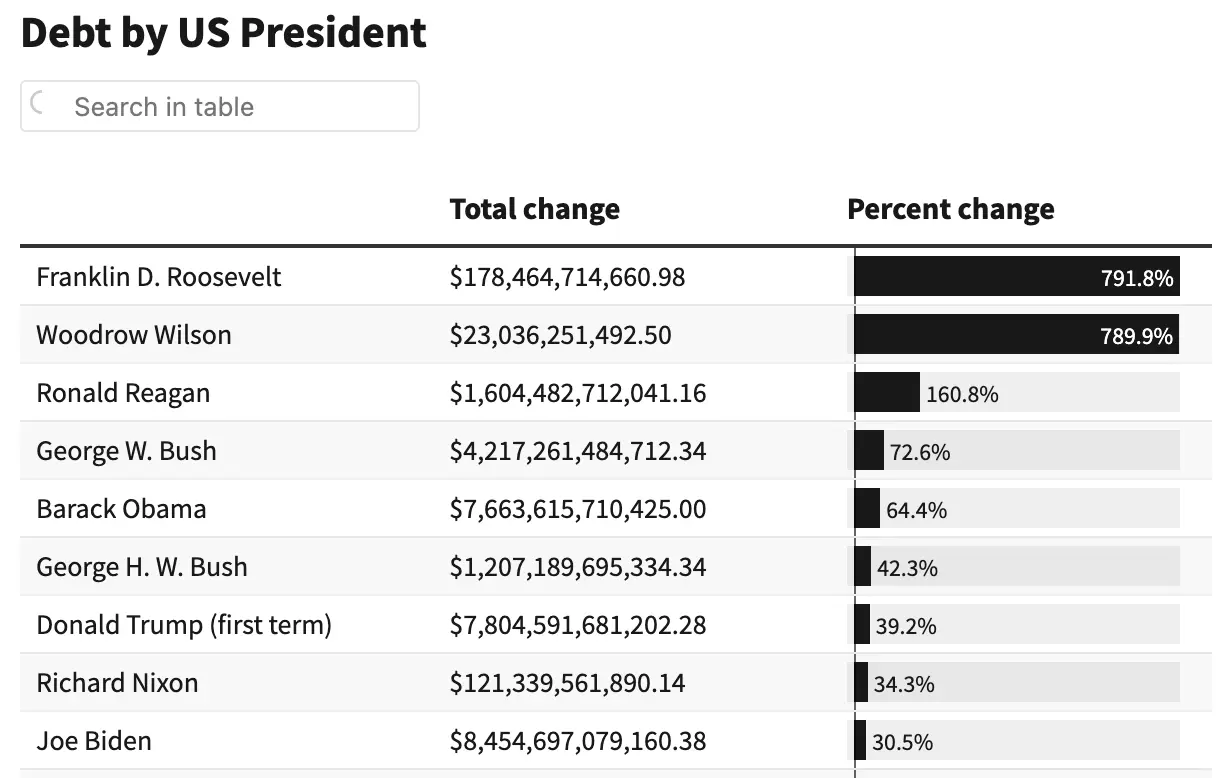The width and height of the screenshot is (1218, 778).
Task: Select the Joe Biden row name
Action: [x=94, y=741]
